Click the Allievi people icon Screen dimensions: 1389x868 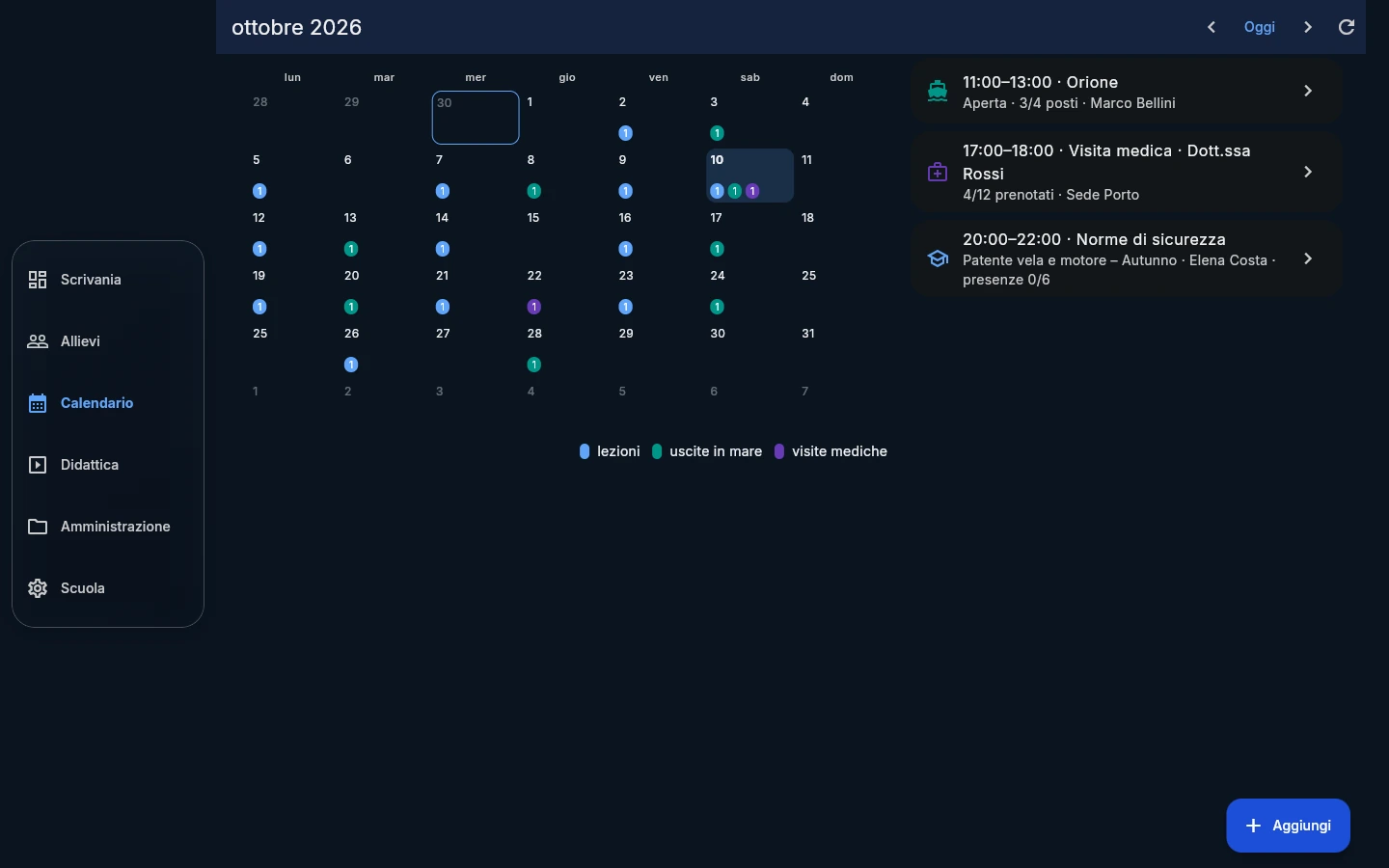tap(38, 341)
